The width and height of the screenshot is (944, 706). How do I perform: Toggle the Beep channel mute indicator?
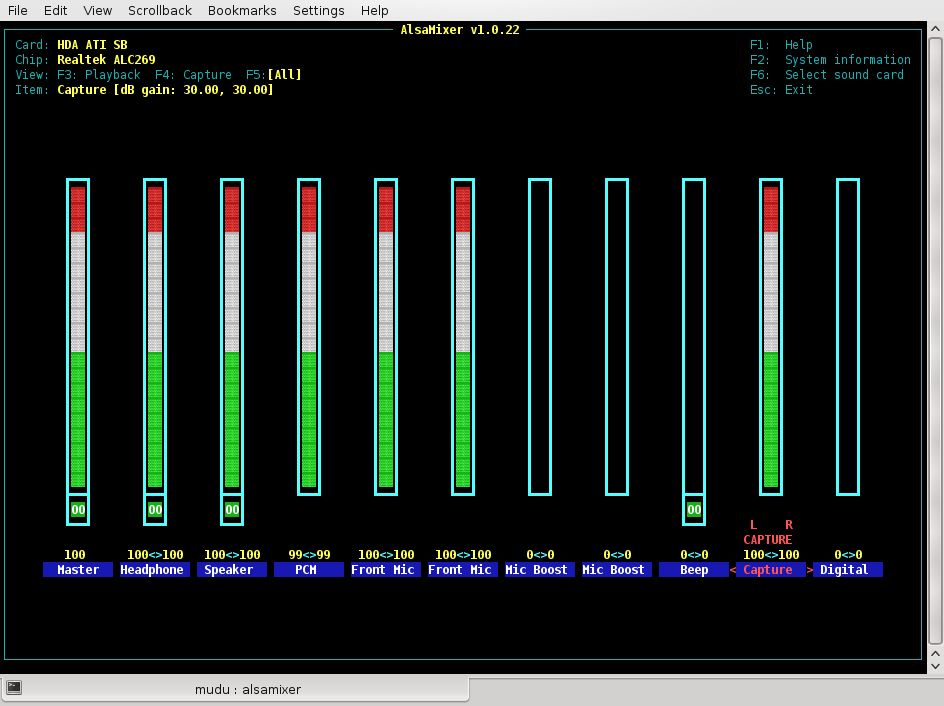(694, 510)
